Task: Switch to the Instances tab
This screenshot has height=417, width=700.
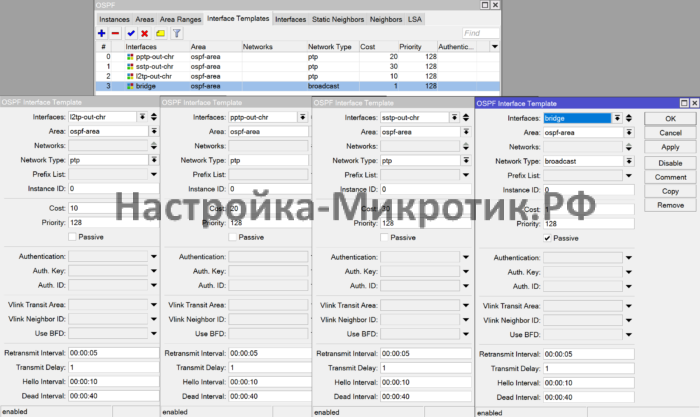Action: click(x=114, y=19)
